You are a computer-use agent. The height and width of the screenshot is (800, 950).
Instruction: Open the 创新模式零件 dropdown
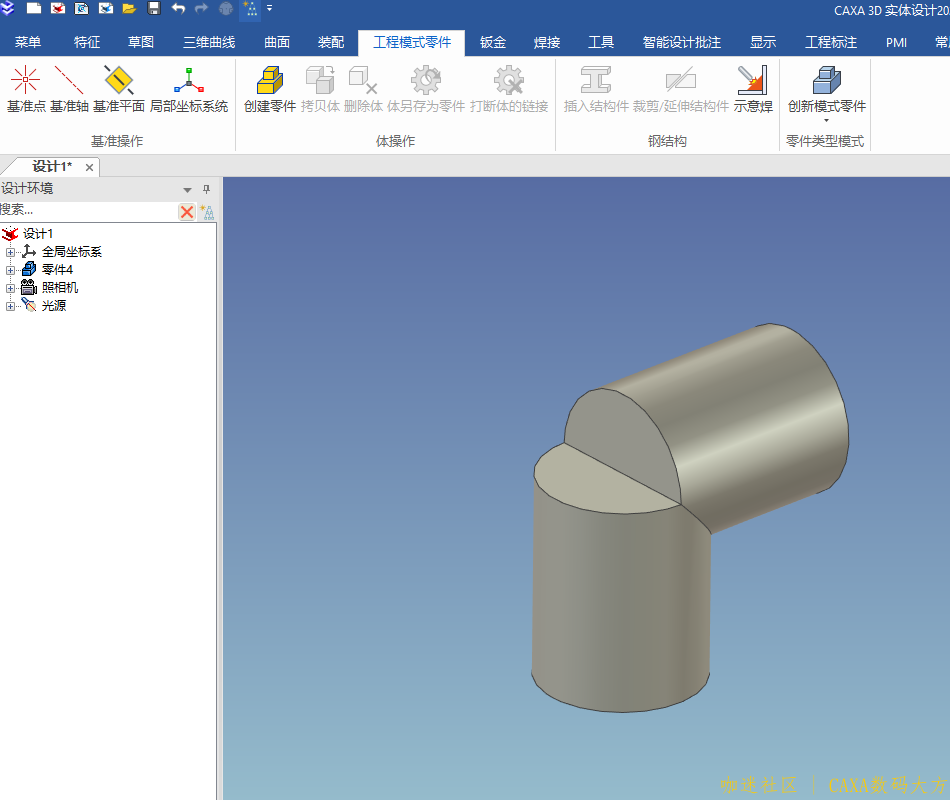click(x=826, y=120)
